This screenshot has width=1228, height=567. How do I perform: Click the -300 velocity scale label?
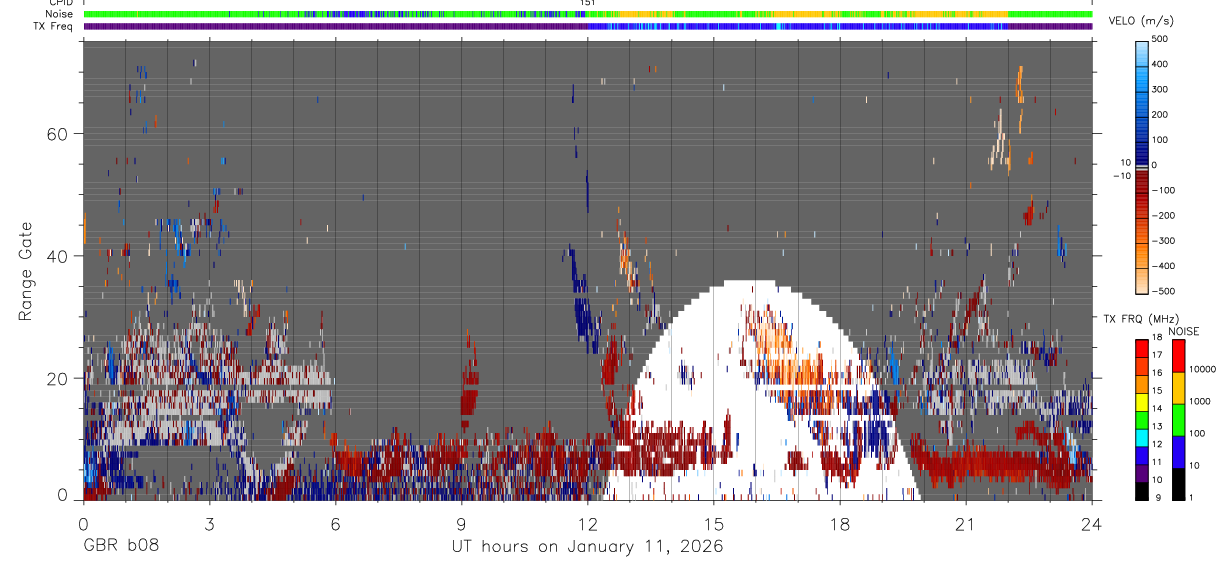1162,241
